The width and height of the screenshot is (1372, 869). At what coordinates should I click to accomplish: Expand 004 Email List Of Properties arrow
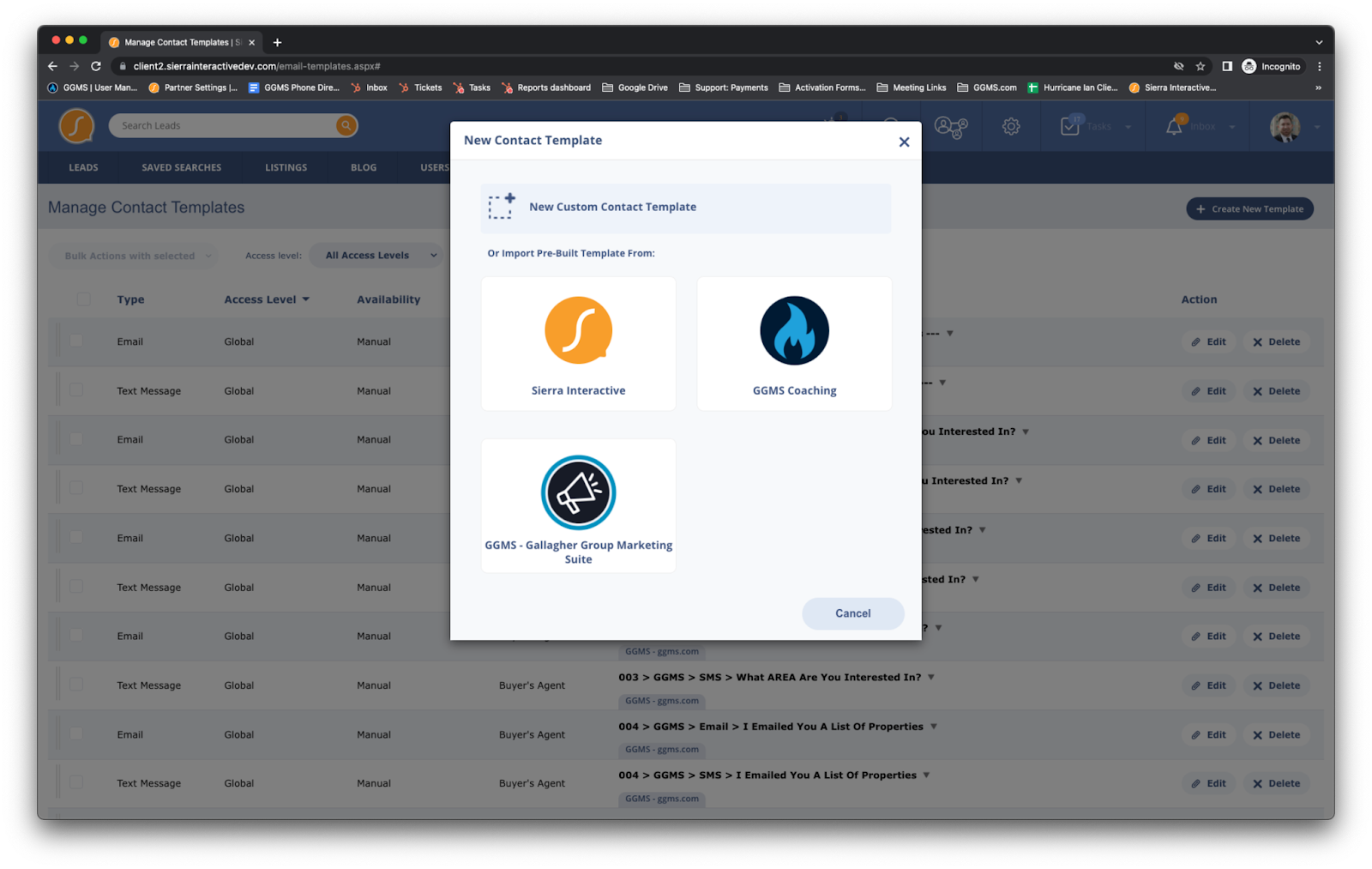(x=934, y=727)
